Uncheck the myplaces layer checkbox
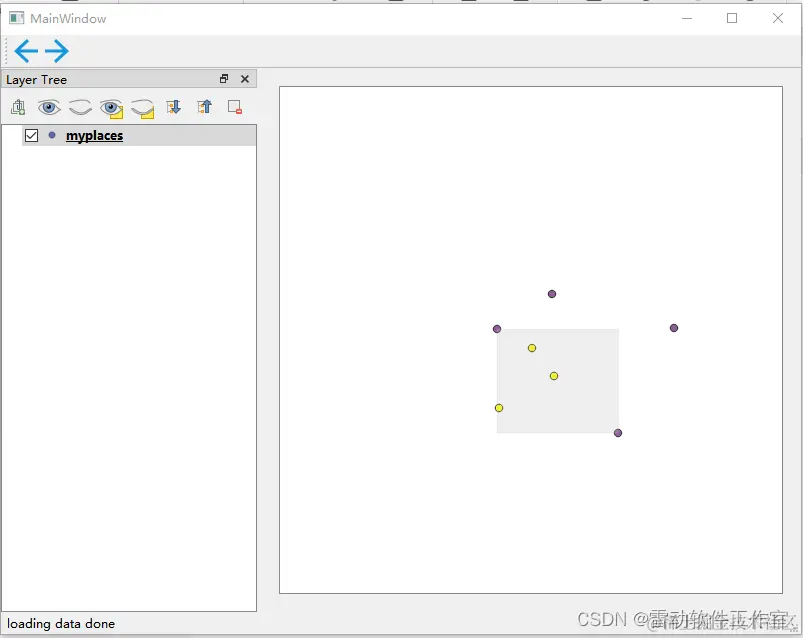 [32, 136]
